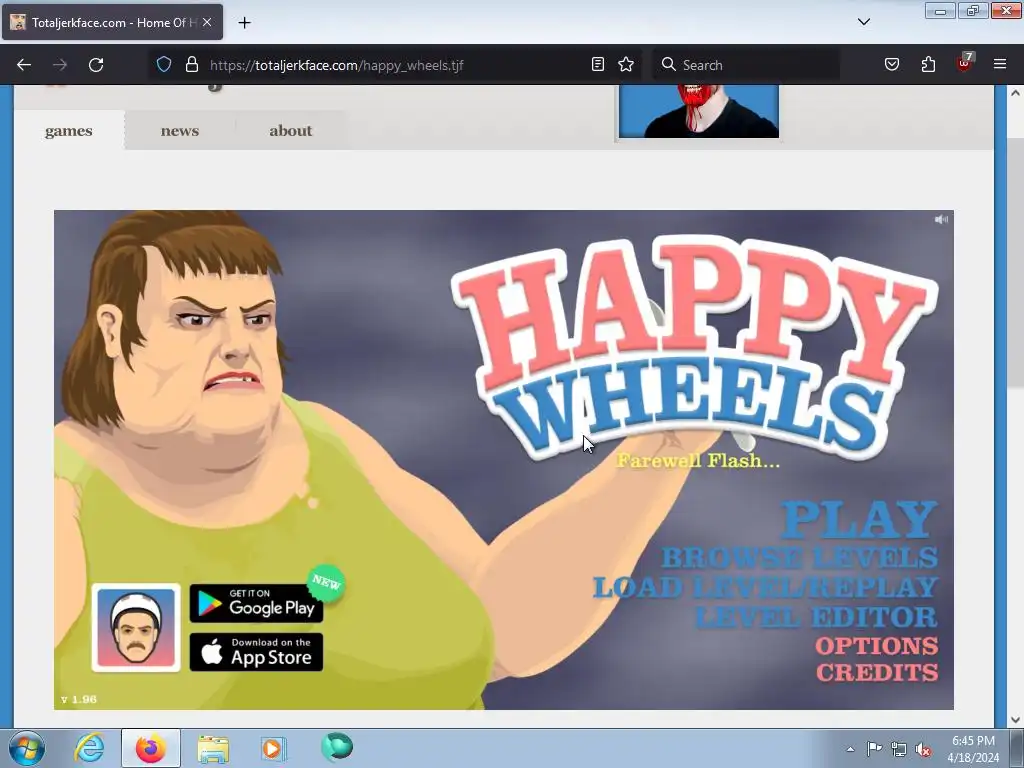Open the Windows Start menu
The height and width of the screenshot is (768, 1024).
click(x=27, y=748)
